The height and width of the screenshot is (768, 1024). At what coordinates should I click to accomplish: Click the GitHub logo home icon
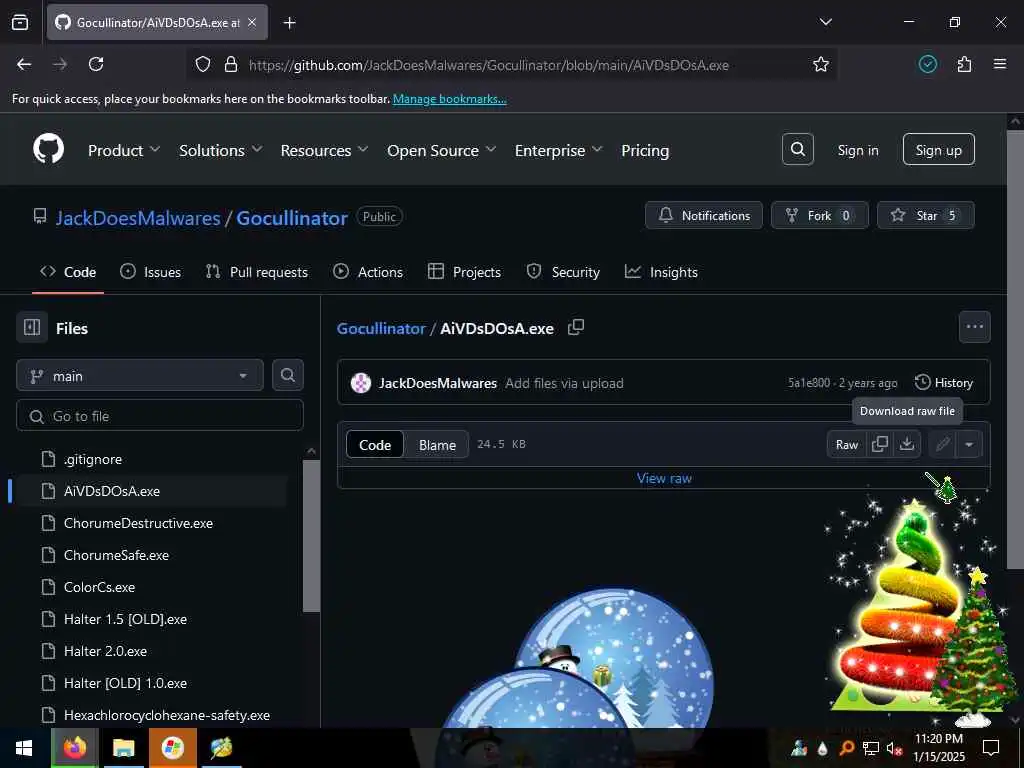[x=49, y=150]
